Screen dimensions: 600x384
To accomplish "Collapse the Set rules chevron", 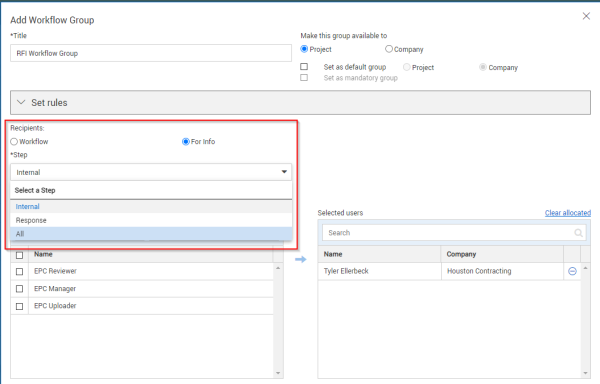I will [x=21, y=102].
